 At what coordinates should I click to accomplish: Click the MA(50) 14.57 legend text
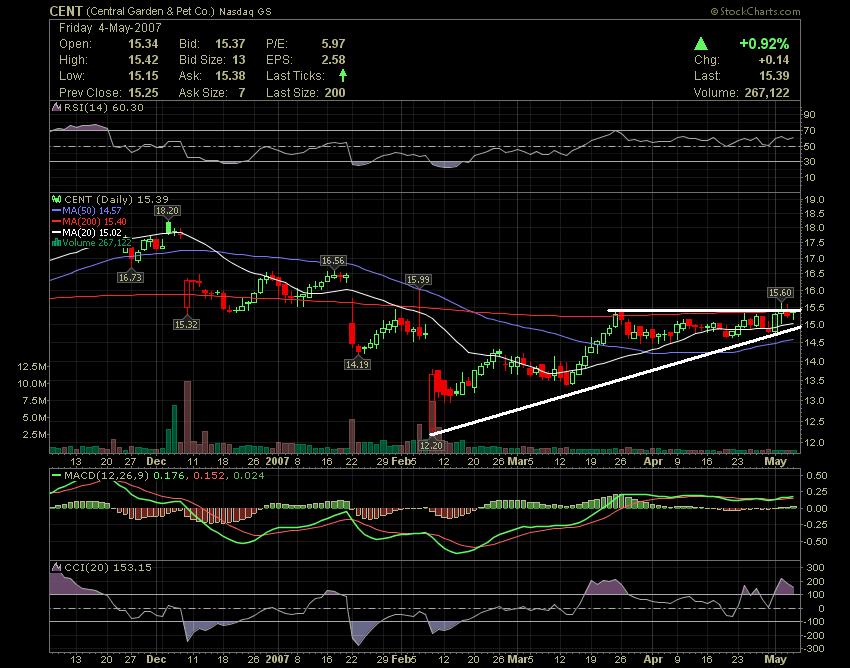tap(92, 210)
